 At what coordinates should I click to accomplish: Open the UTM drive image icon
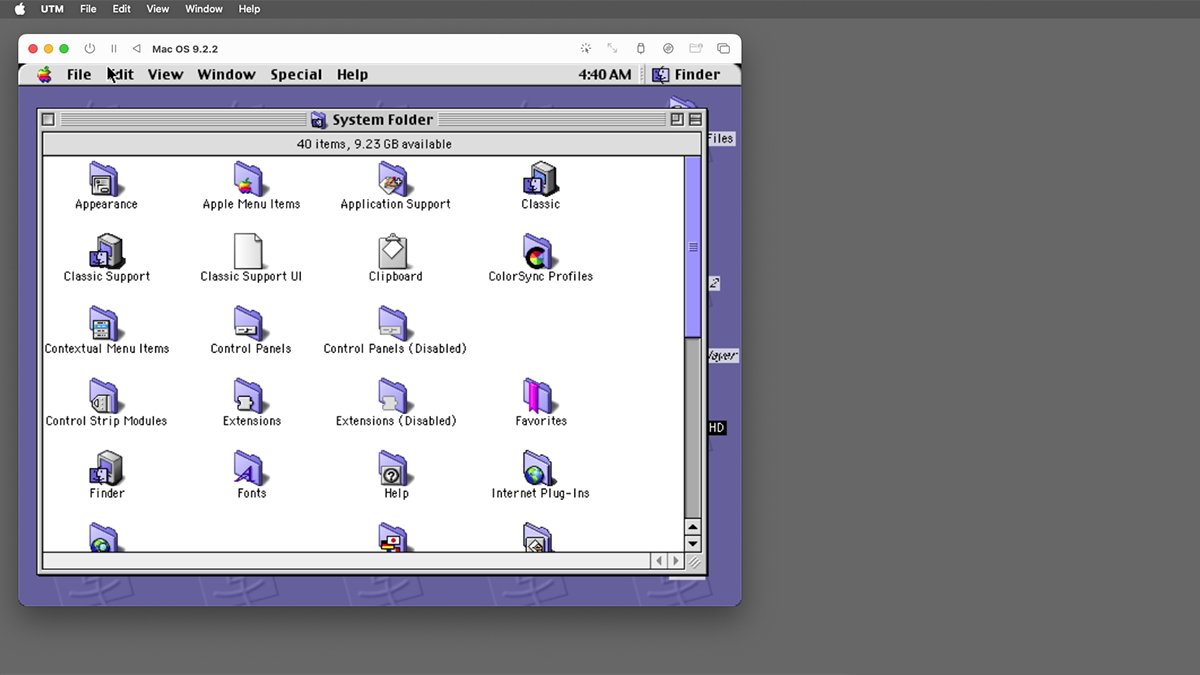[x=668, y=49]
